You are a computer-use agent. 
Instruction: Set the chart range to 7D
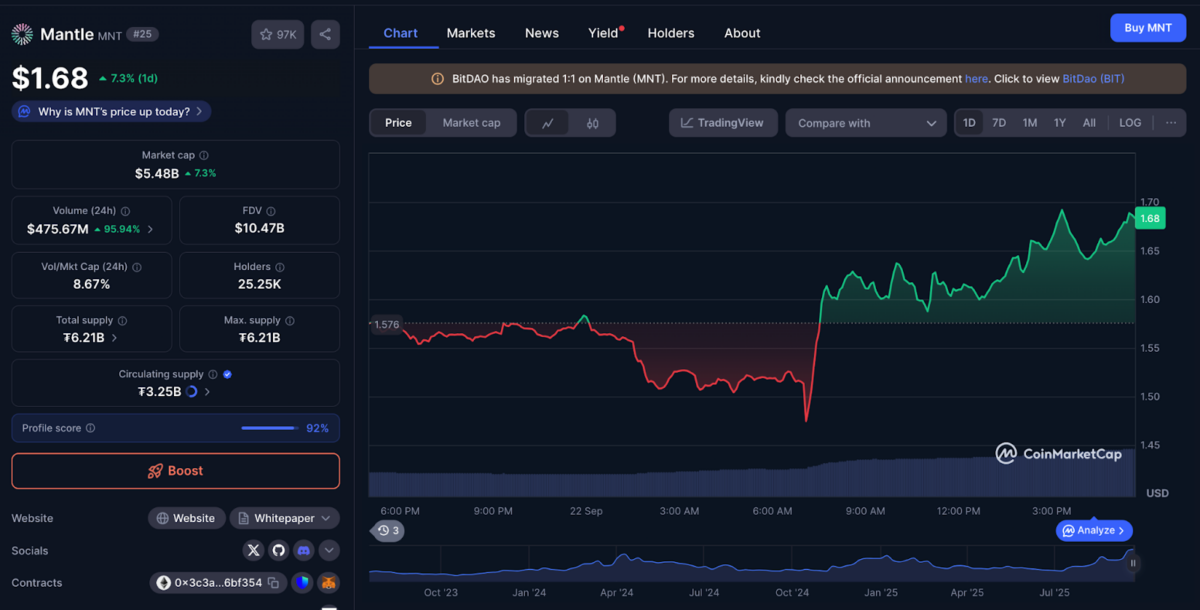(999, 123)
